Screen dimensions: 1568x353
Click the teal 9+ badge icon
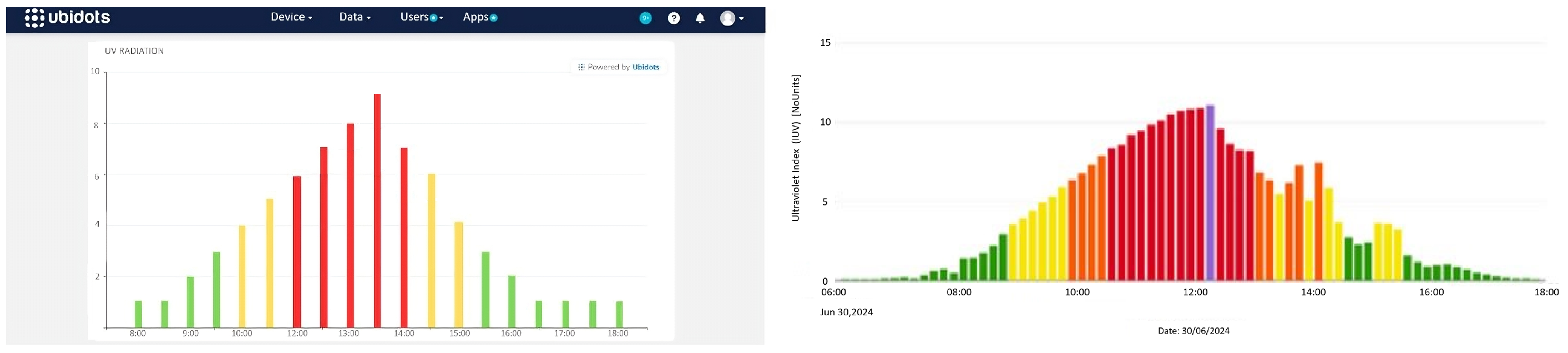646,18
